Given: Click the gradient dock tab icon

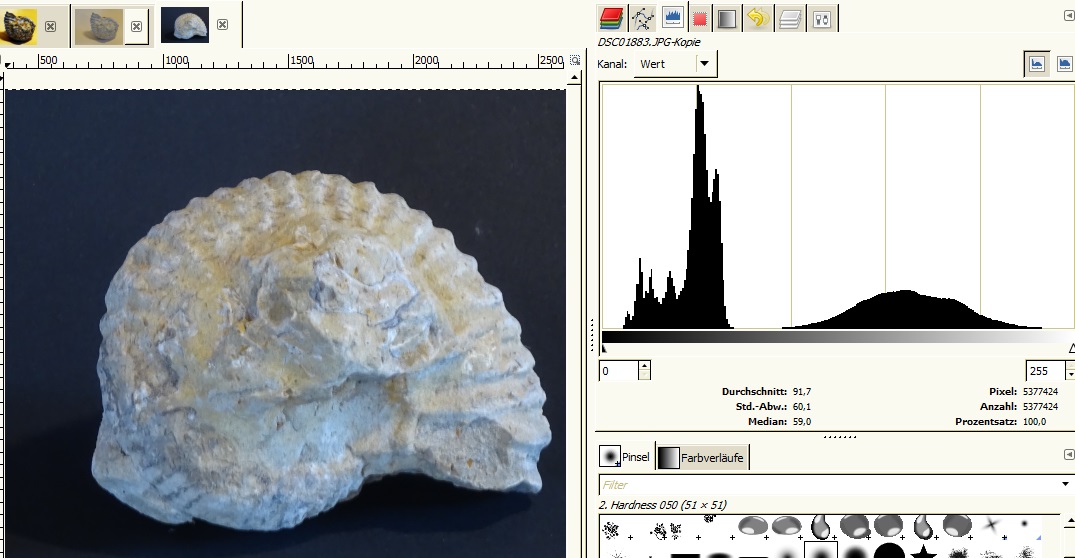Looking at the screenshot, I should (x=727, y=18).
